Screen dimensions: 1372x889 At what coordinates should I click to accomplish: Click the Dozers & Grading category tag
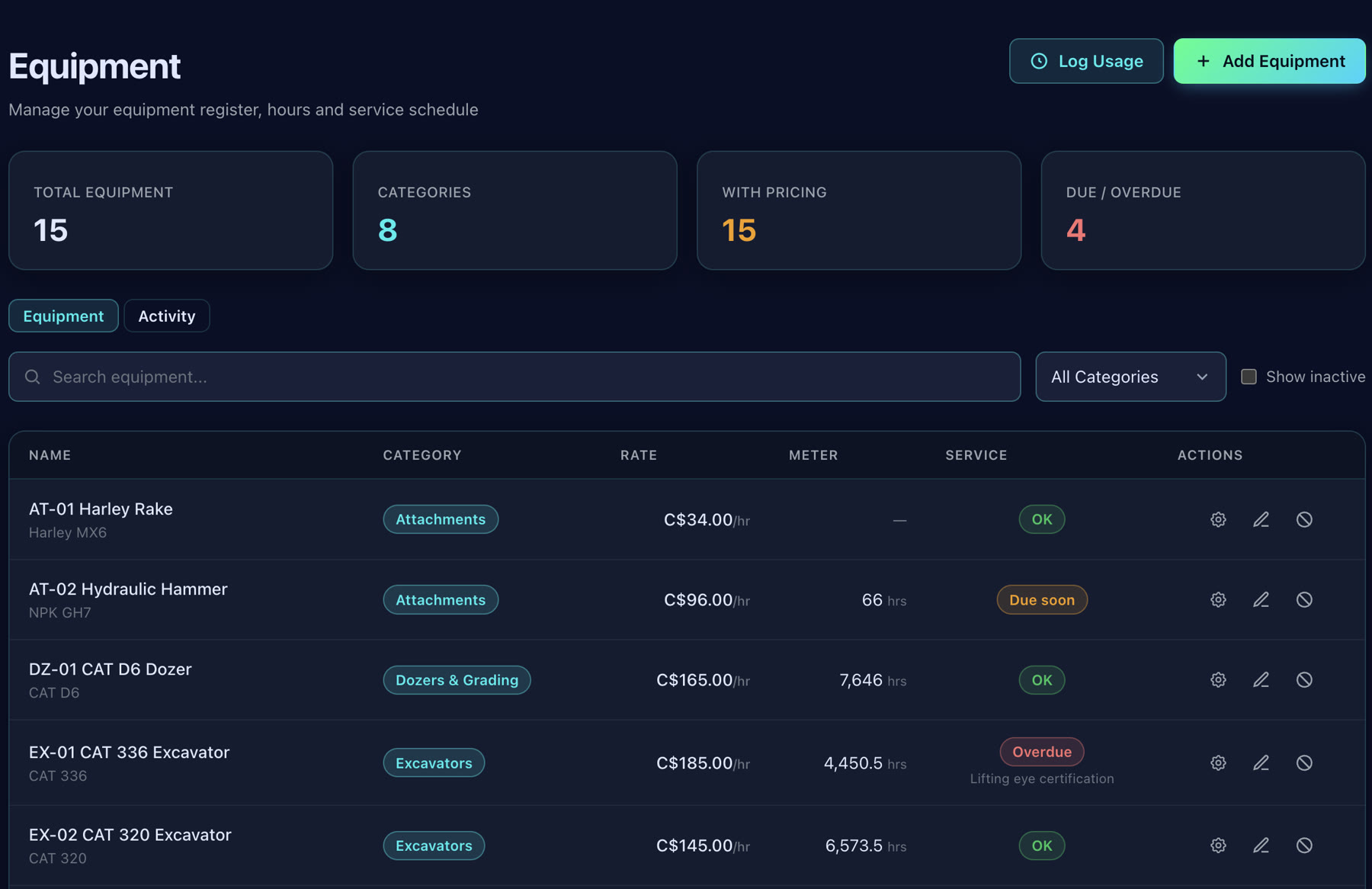(x=457, y=680)
